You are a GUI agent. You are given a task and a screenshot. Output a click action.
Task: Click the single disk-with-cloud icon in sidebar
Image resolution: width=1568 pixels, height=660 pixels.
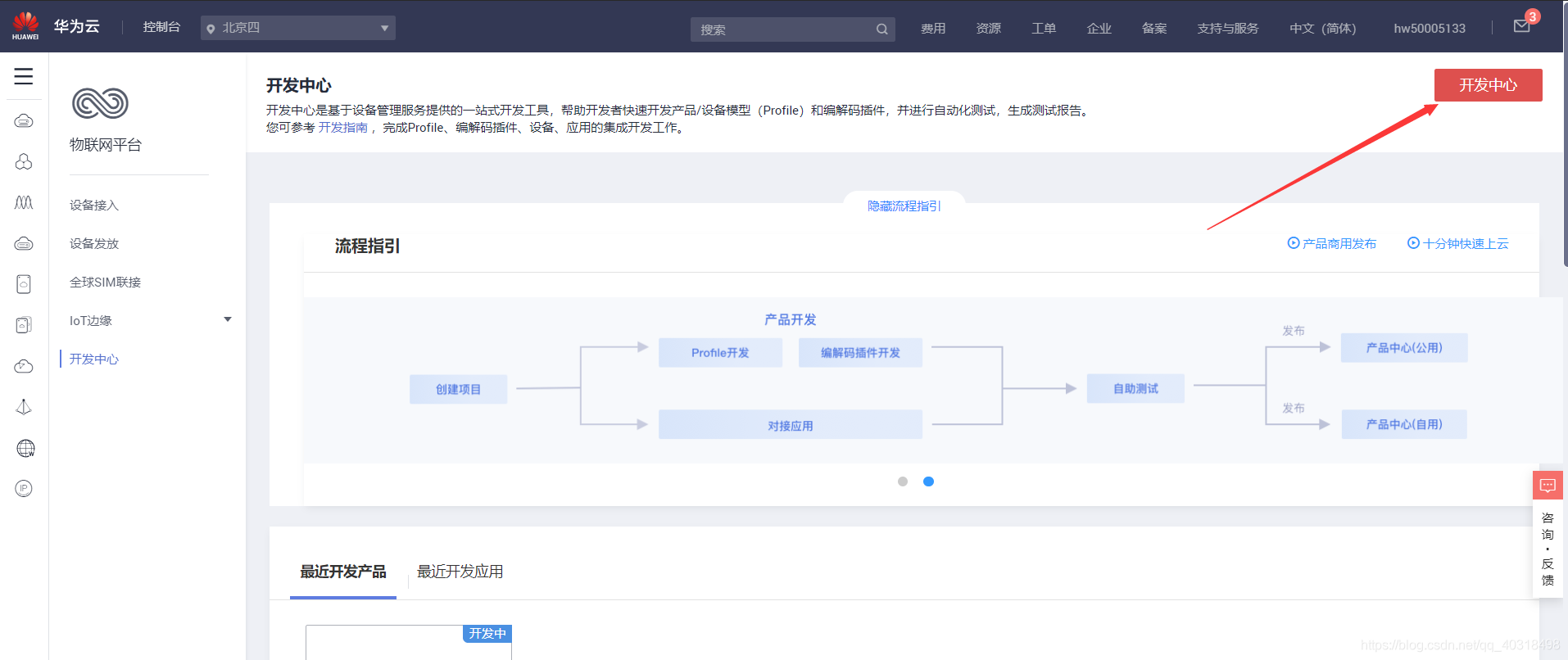24,284
